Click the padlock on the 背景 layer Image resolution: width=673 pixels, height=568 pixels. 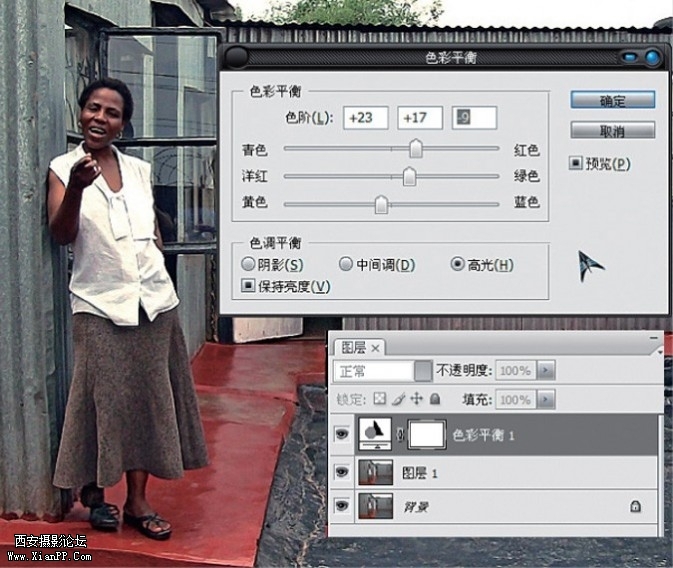(x=636, y=507)
